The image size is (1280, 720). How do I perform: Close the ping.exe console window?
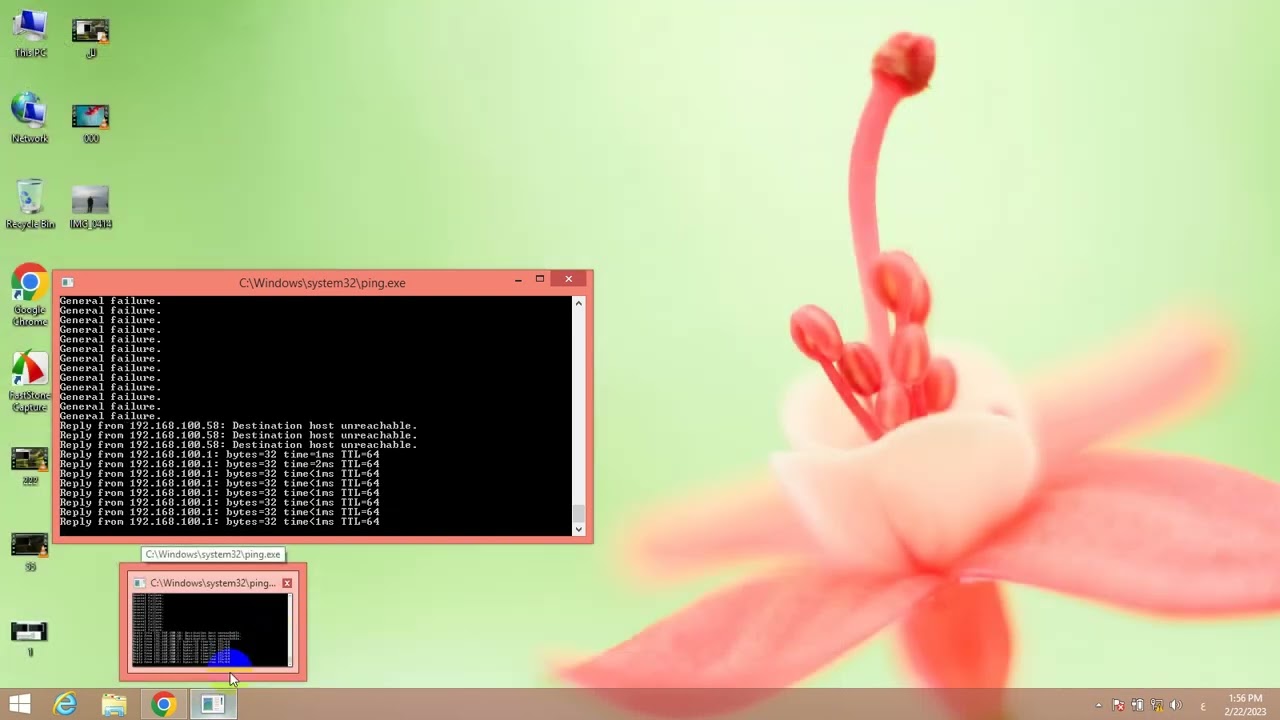click(x=568, y=279)
